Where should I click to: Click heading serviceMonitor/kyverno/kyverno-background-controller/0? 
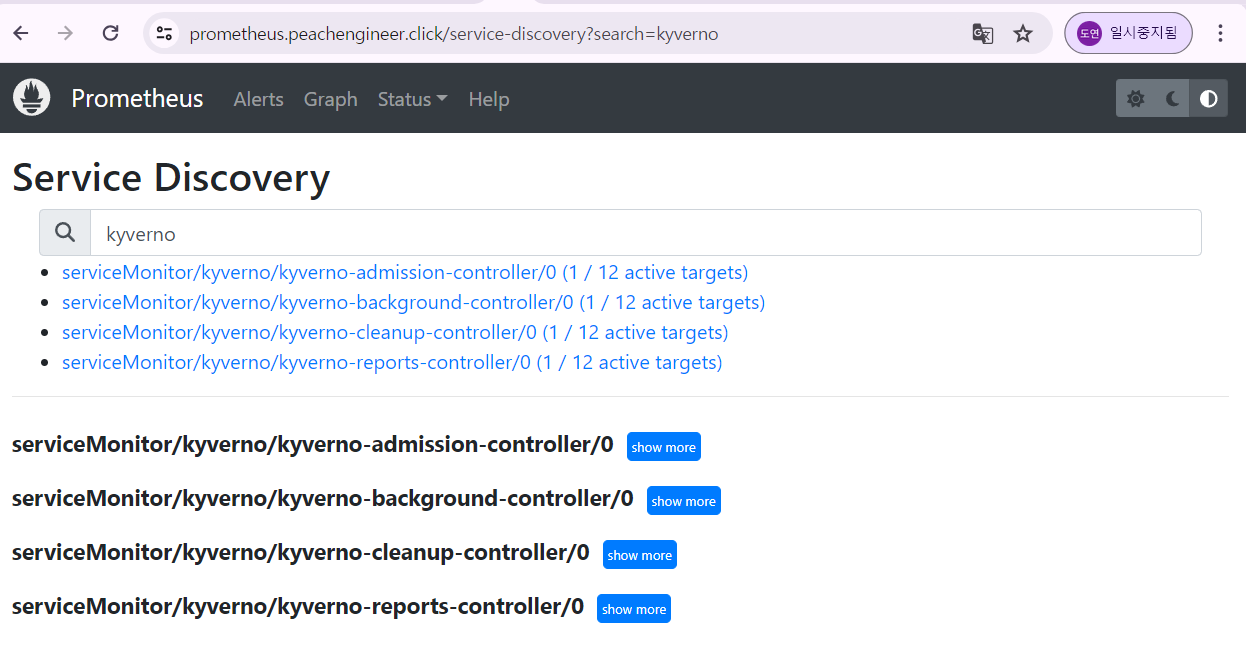[322, 499]
